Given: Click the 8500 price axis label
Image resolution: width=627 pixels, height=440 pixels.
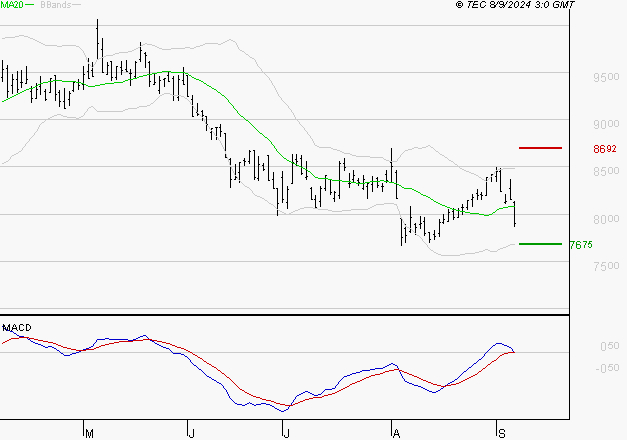Looking at the screenshot, I should point(606,172).
